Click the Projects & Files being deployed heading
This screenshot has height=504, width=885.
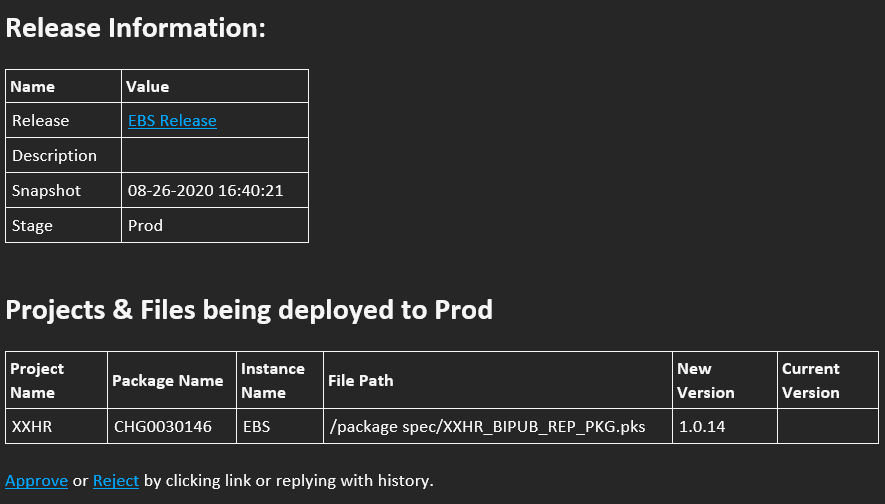[249, 310]
